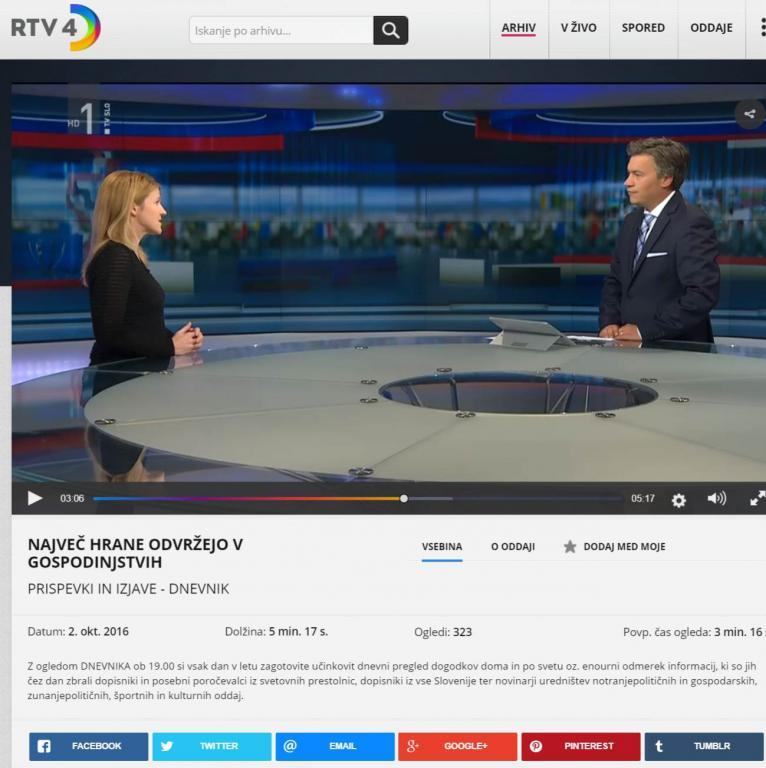Click PRISPEVKI IN IZJAVE - DNEVNIK link
The image size is (766, 768).
[128, 589]
